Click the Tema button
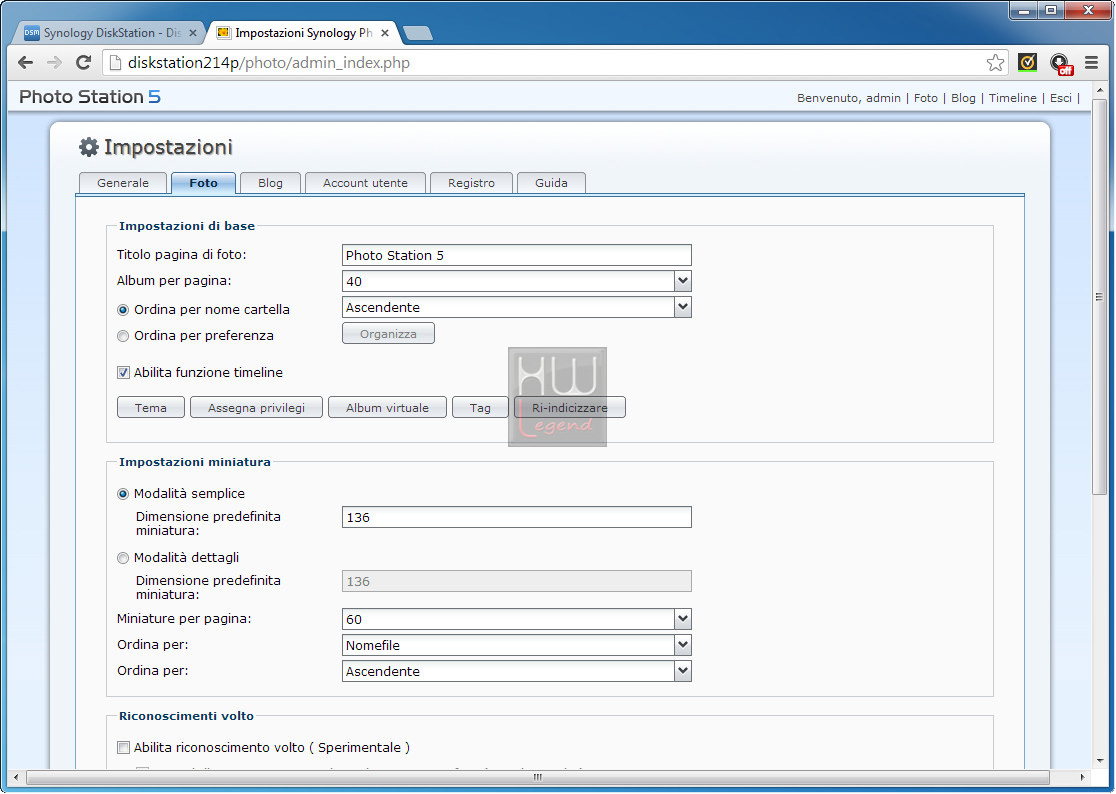Screen dimensions: 1116x794 [x=151, y=408]
